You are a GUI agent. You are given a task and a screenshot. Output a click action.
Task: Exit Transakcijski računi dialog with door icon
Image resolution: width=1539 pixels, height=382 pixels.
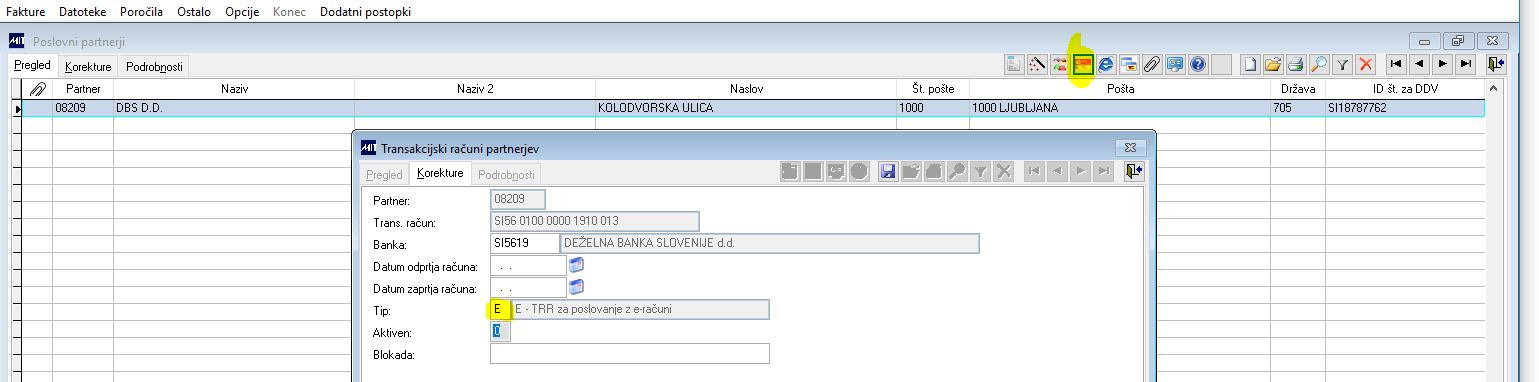point(1134,172)
